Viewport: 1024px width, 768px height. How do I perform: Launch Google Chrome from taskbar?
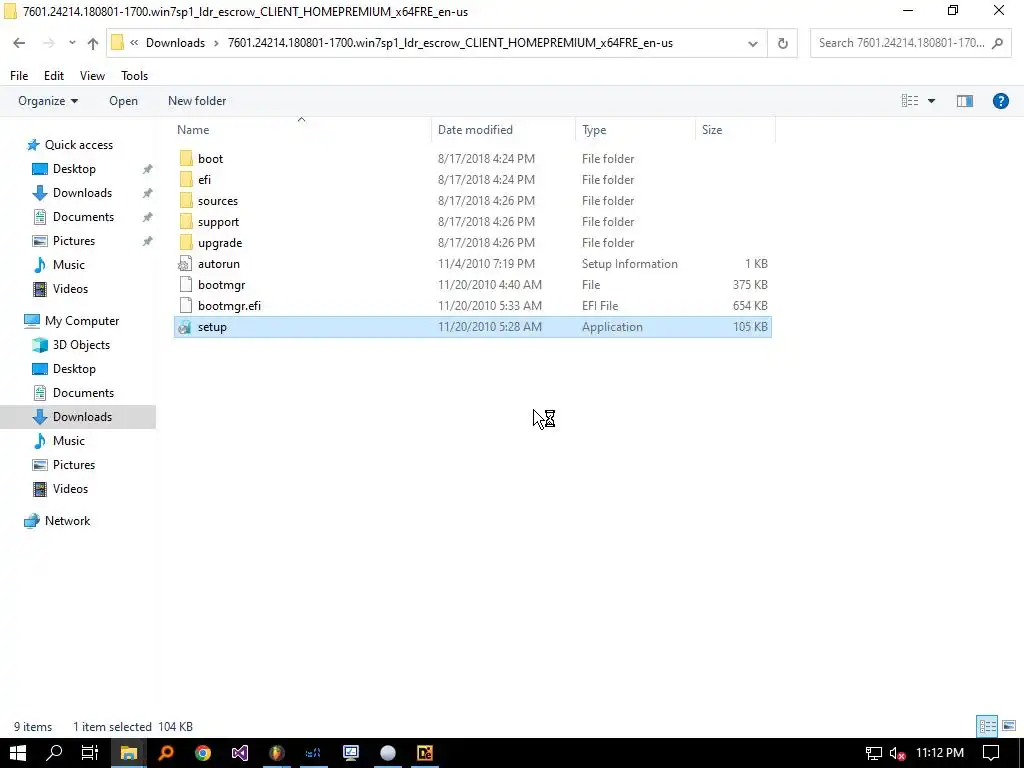tap(203, 753)
